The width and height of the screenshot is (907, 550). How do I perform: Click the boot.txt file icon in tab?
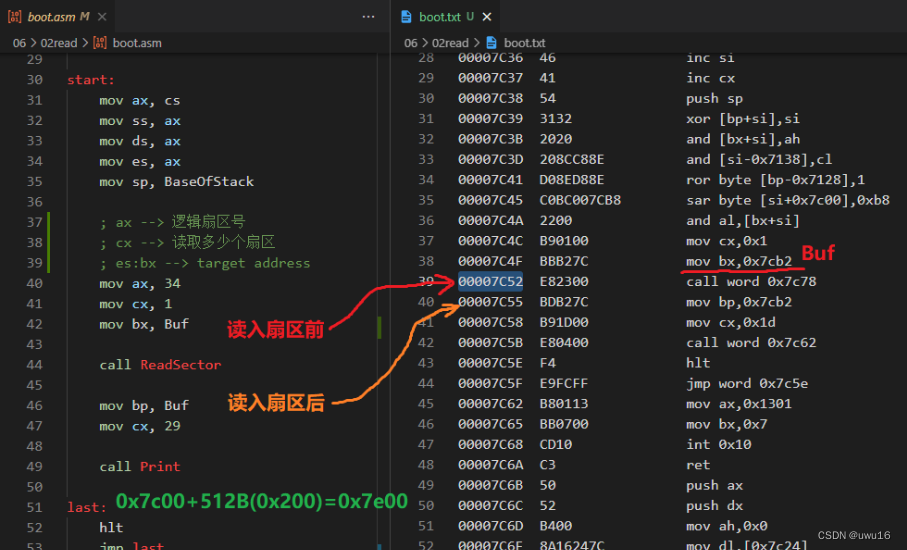(x=406, y=17)
